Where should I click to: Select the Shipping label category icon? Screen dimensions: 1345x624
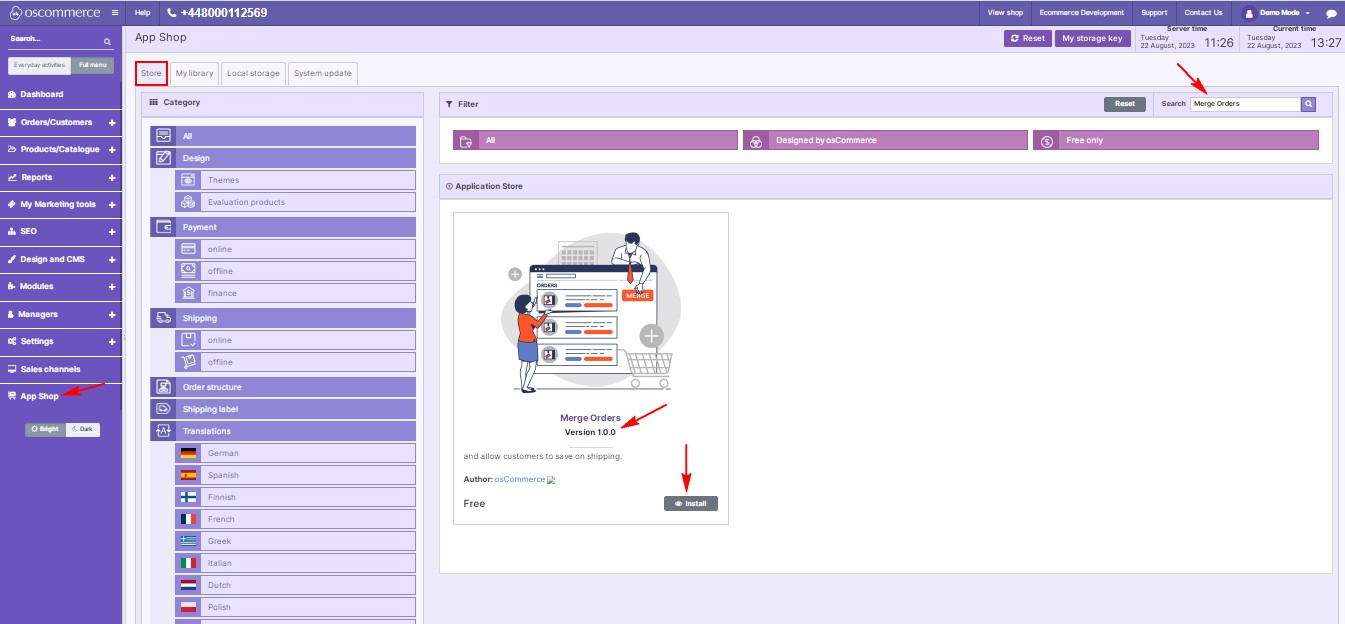tap(163, 409)
